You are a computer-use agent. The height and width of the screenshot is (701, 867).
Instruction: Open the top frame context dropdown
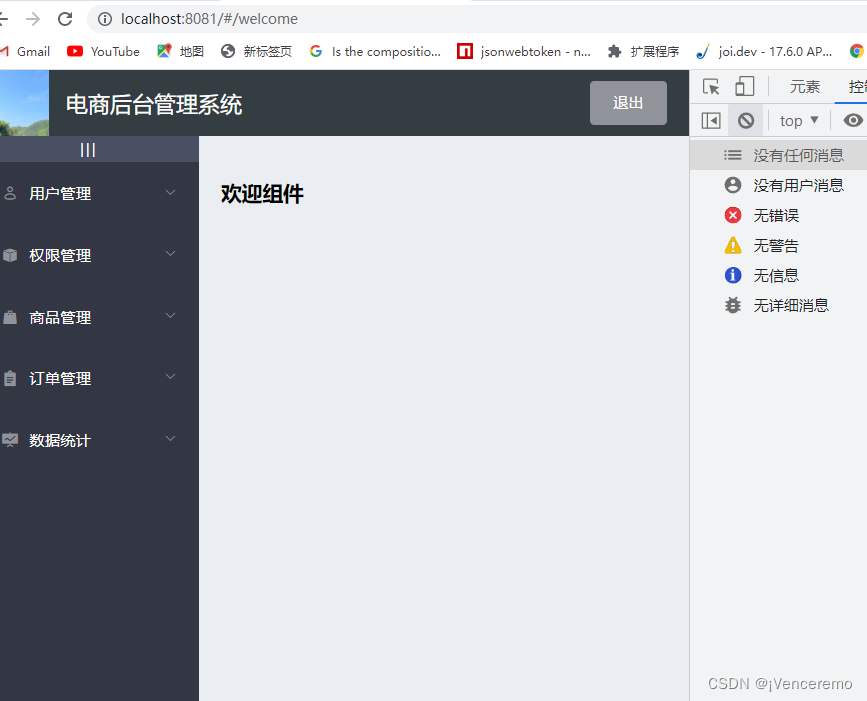(x=797, y=120)
